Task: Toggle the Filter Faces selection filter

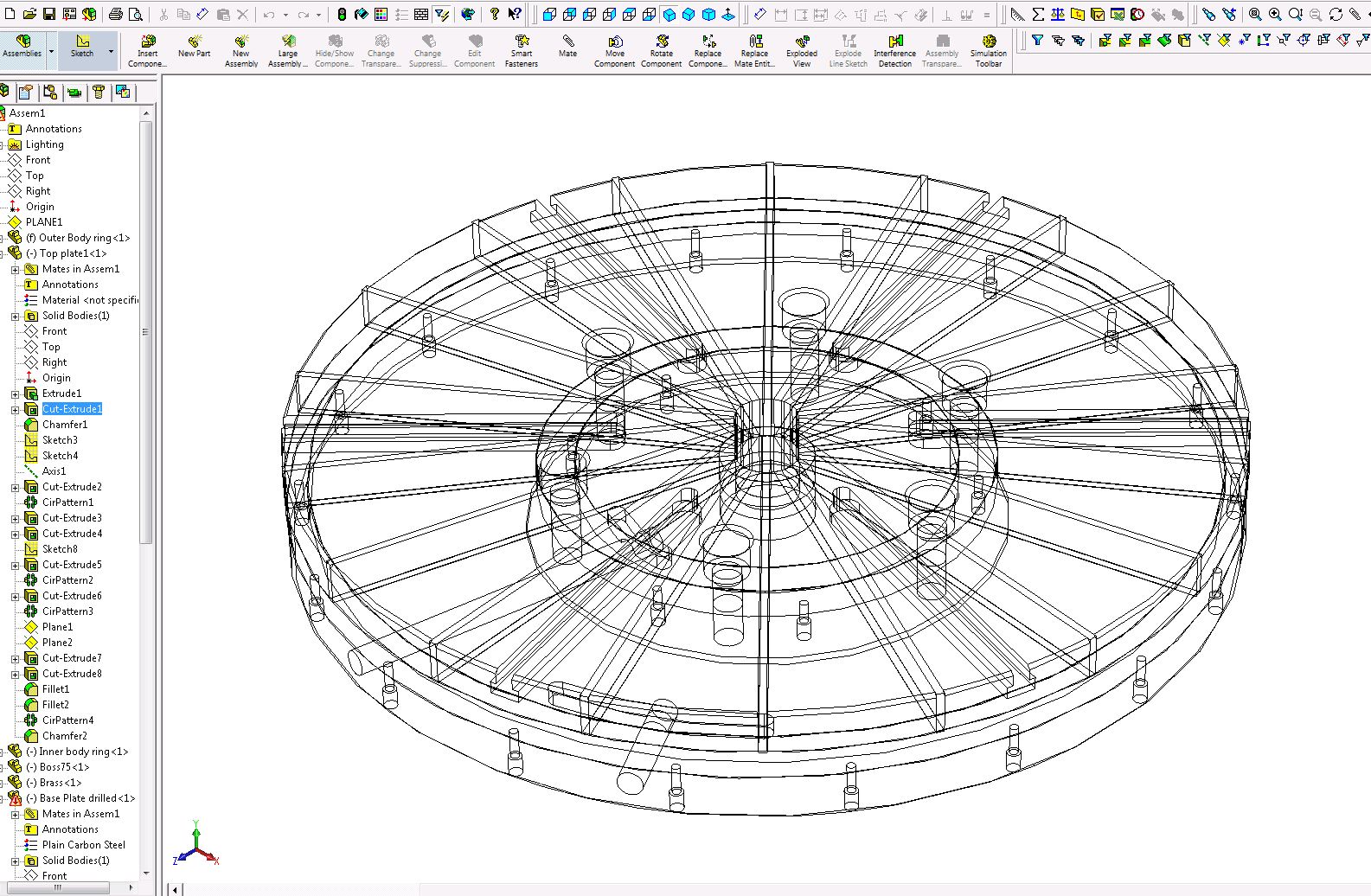Action: (x=1145, y=40)
